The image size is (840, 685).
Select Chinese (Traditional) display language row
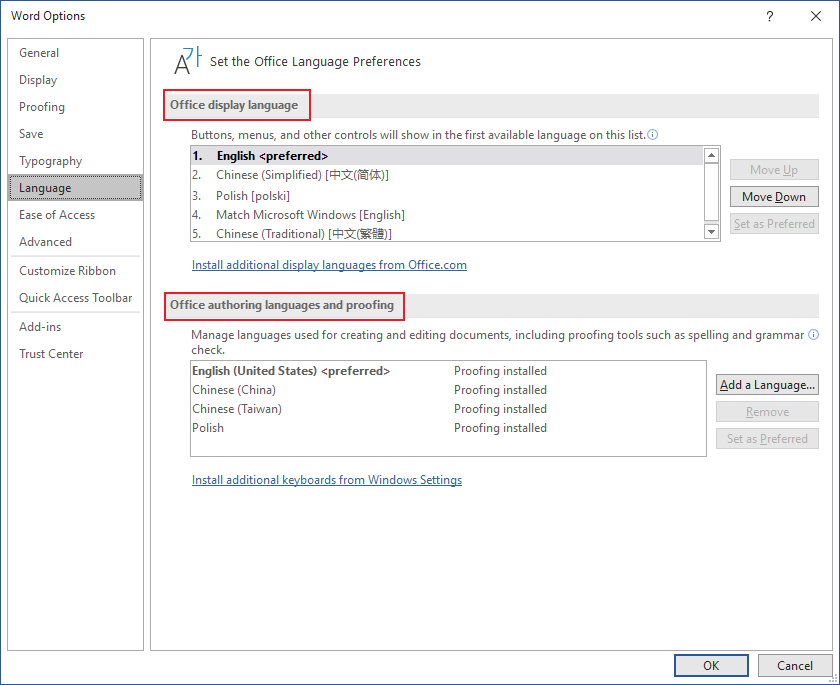coord(447,234)
